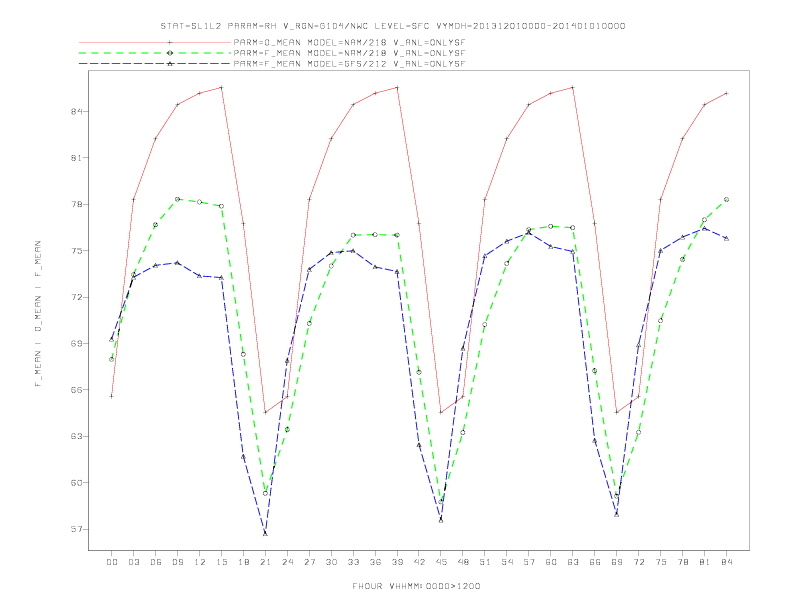Click the x-axis tick label 24
792x612 pixels.
click(x=287, y=562)
